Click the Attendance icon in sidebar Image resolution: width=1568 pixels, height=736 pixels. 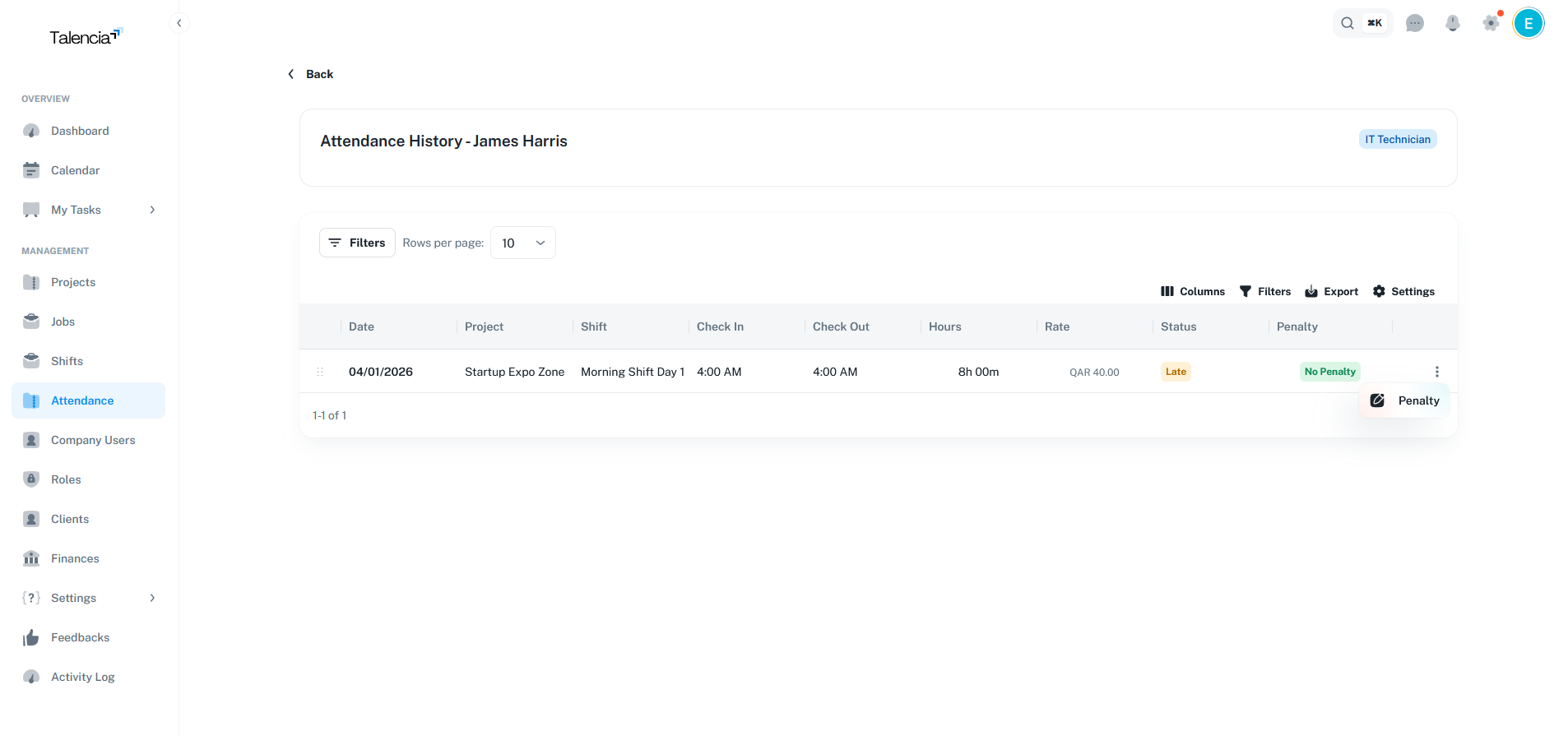click(31, 400)
